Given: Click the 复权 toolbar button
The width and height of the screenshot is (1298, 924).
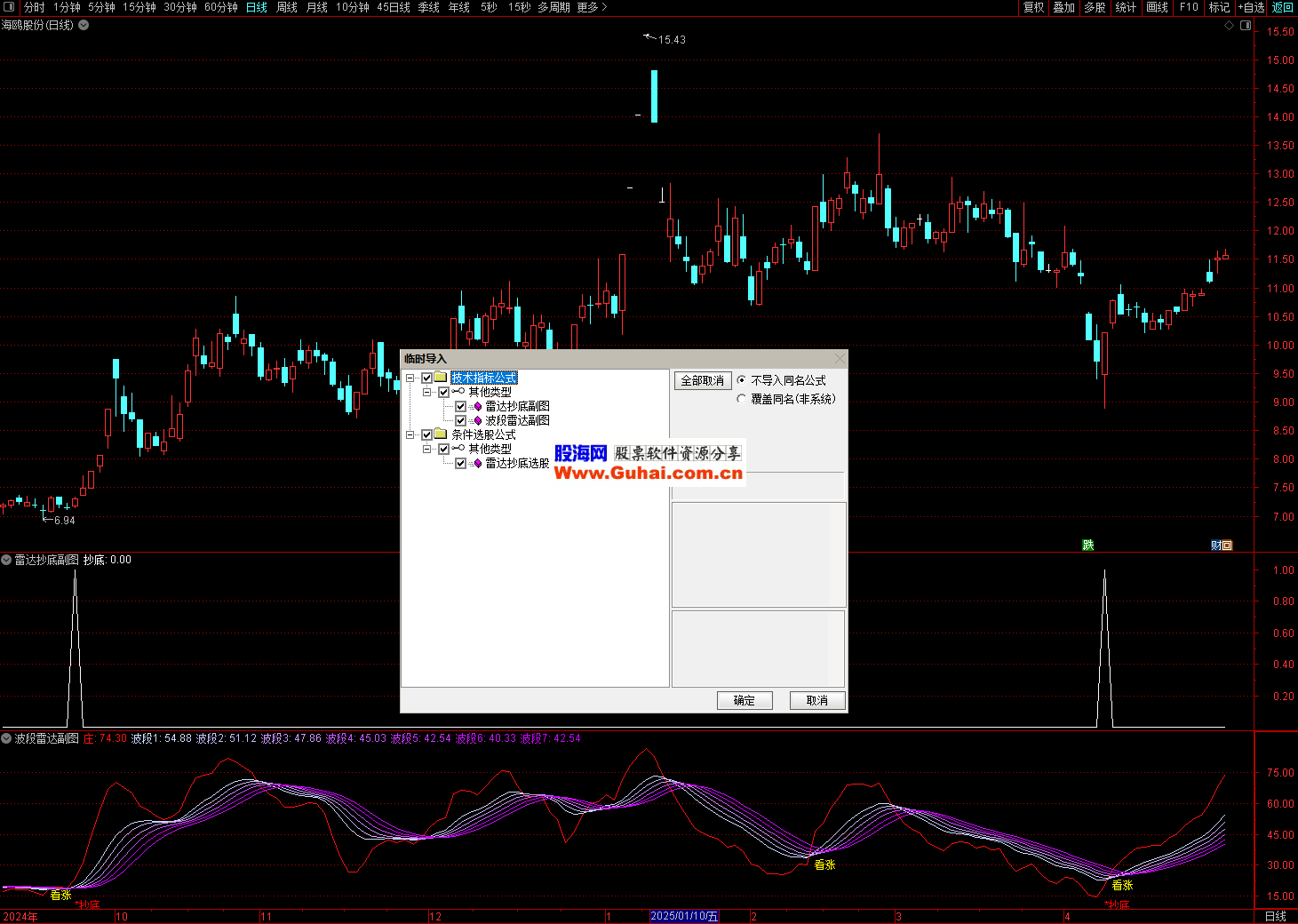Looking at the screenshot, I should point(1034,7).
